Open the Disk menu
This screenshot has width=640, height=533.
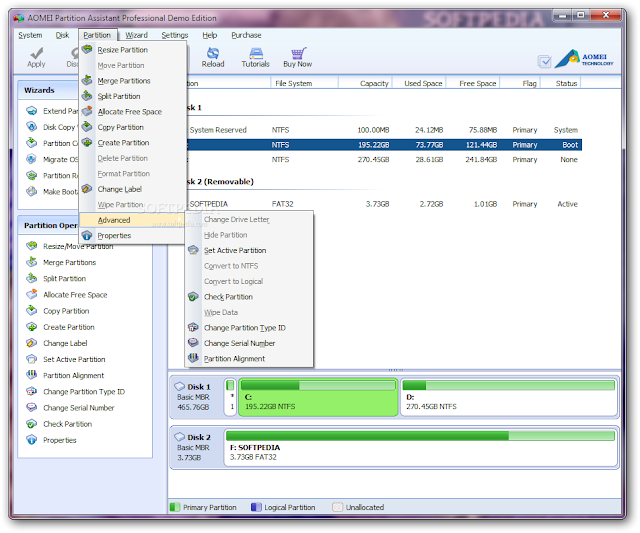(x=62, y=35)
